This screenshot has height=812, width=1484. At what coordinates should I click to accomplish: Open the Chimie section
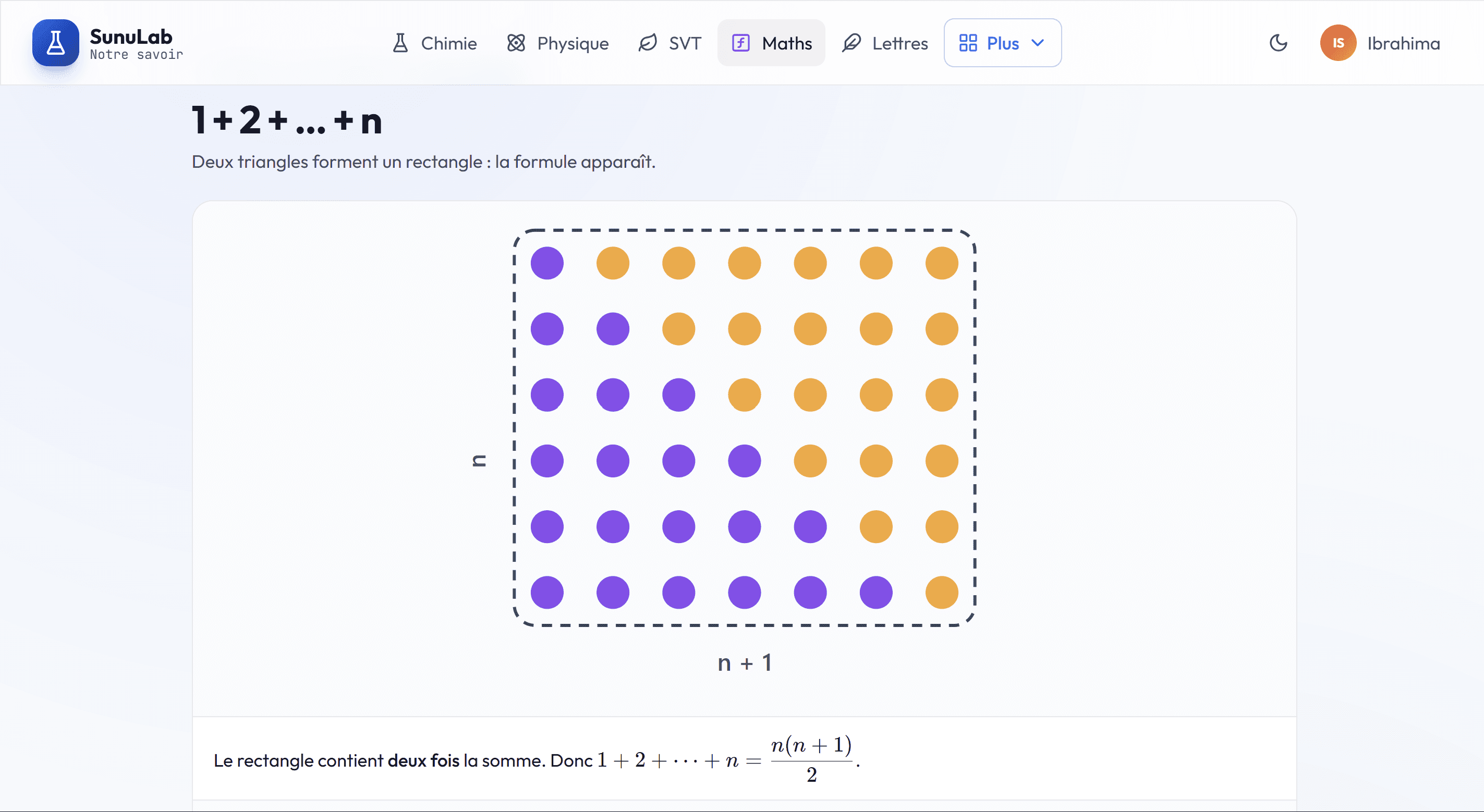(x=434, y=43)
